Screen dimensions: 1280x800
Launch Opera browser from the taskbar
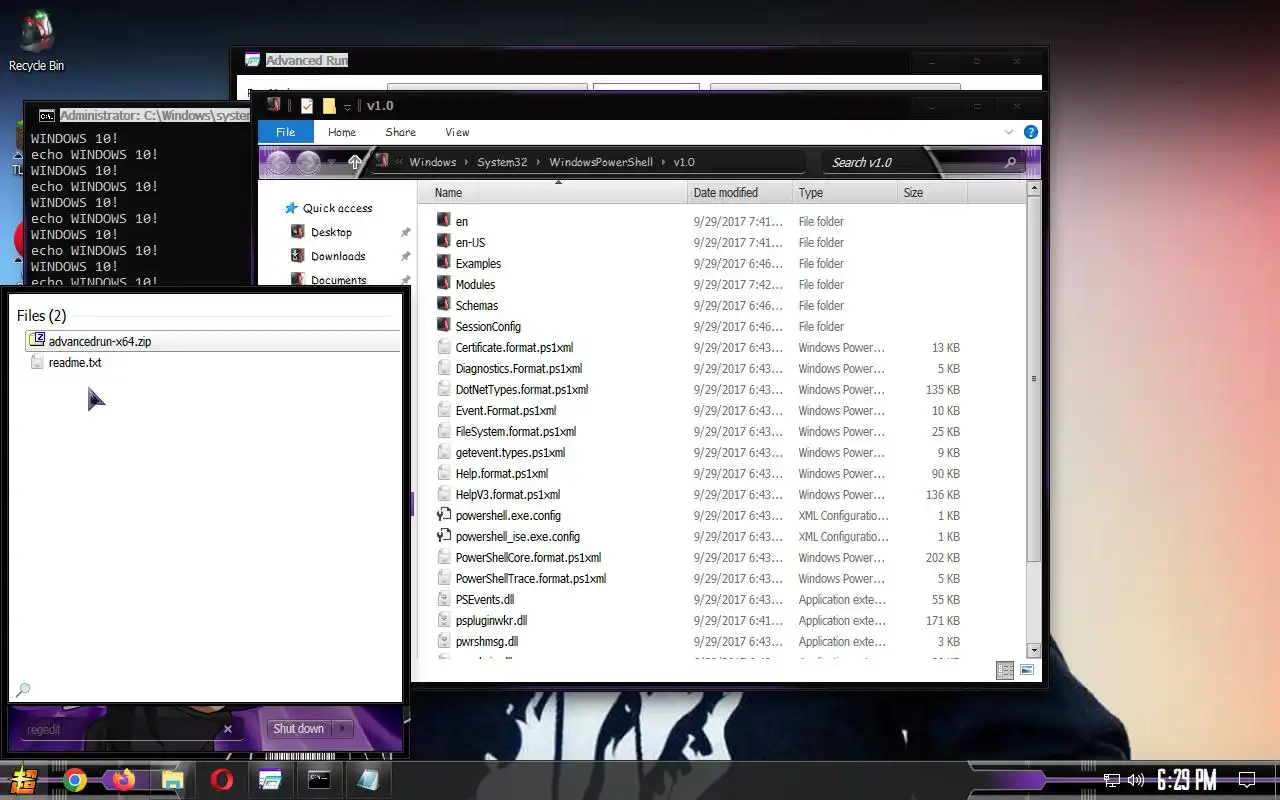(222, 780)
